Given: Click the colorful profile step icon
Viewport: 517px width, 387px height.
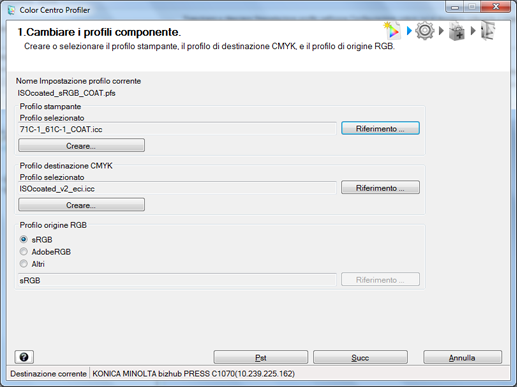Looking at the screenshot, I should pos(391,31).
